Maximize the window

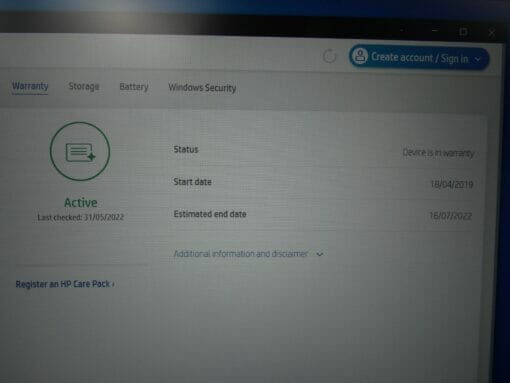(x=463, y=32)
